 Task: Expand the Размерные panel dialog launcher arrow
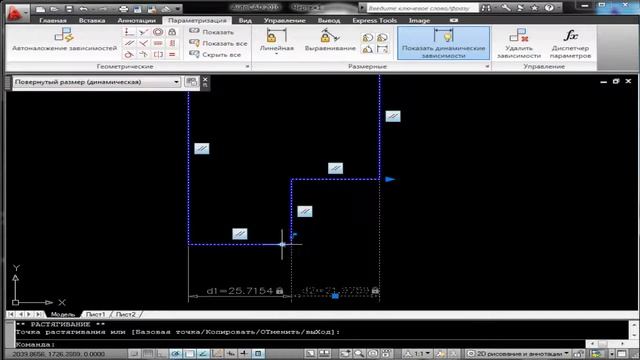point(487,67)
